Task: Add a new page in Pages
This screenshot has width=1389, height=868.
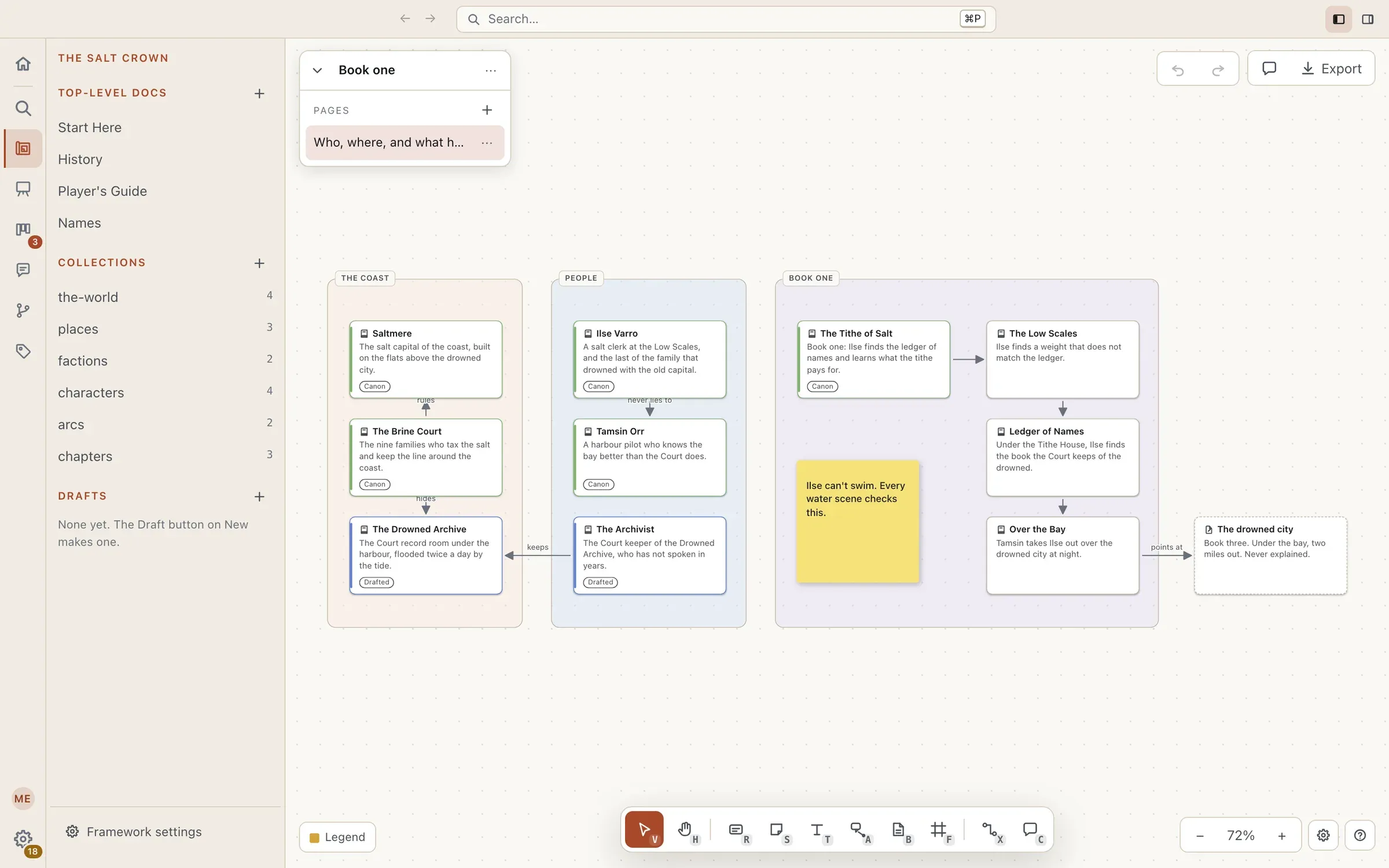Action: pos(487,110)
